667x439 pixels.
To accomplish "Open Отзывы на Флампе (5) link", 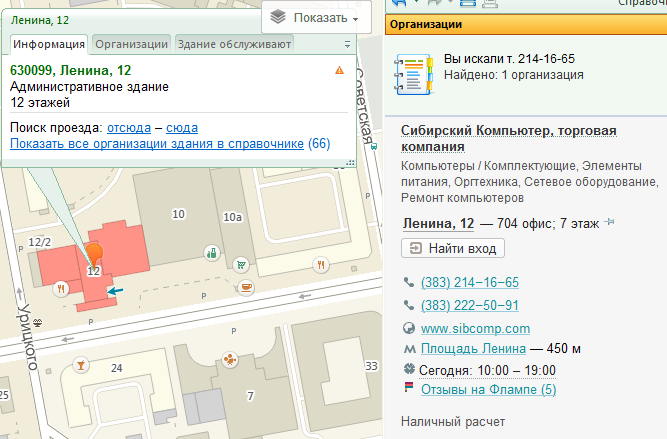I will point(489,389).
